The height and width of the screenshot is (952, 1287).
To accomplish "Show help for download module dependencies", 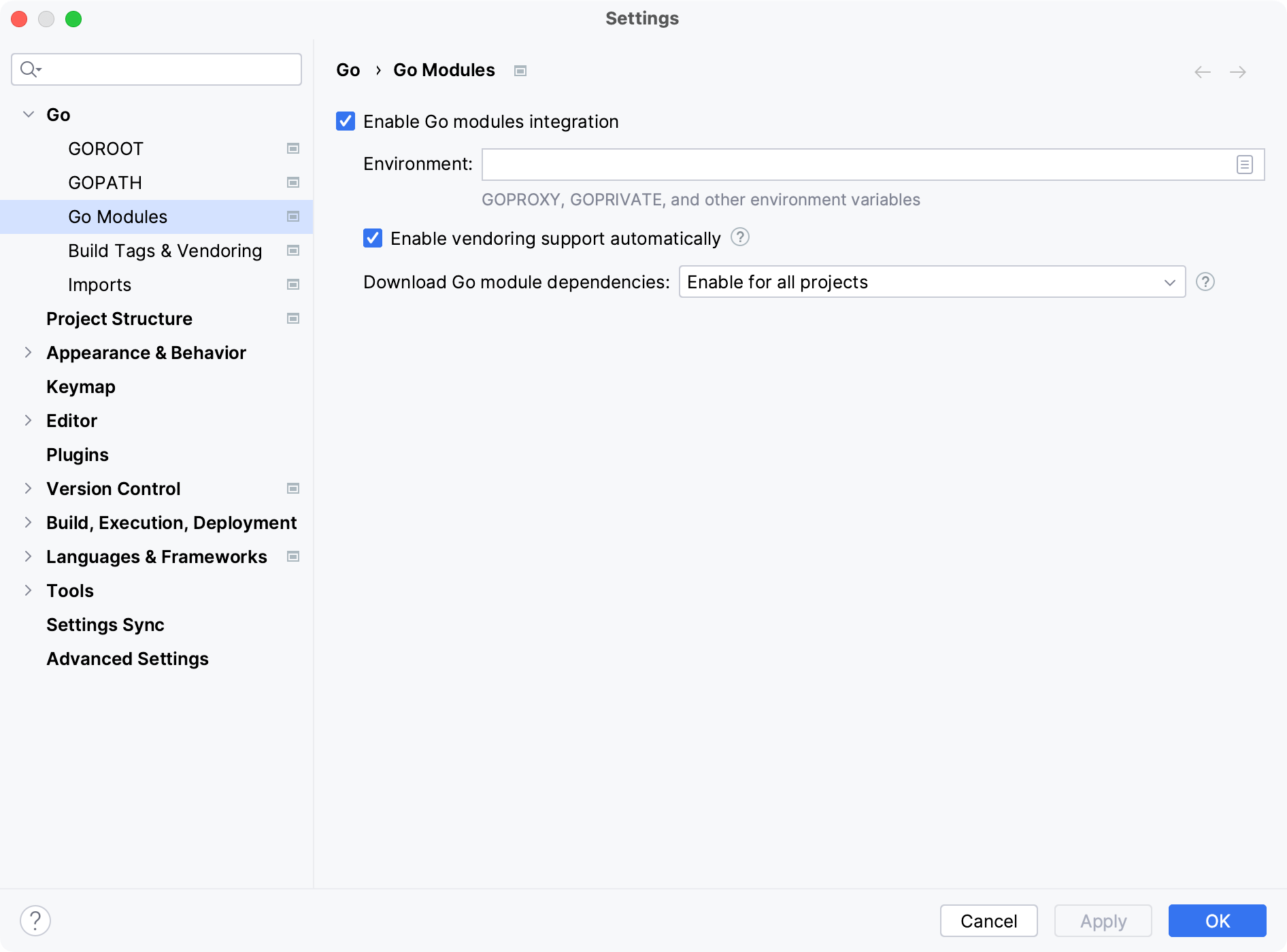I will pos(1205,282).
